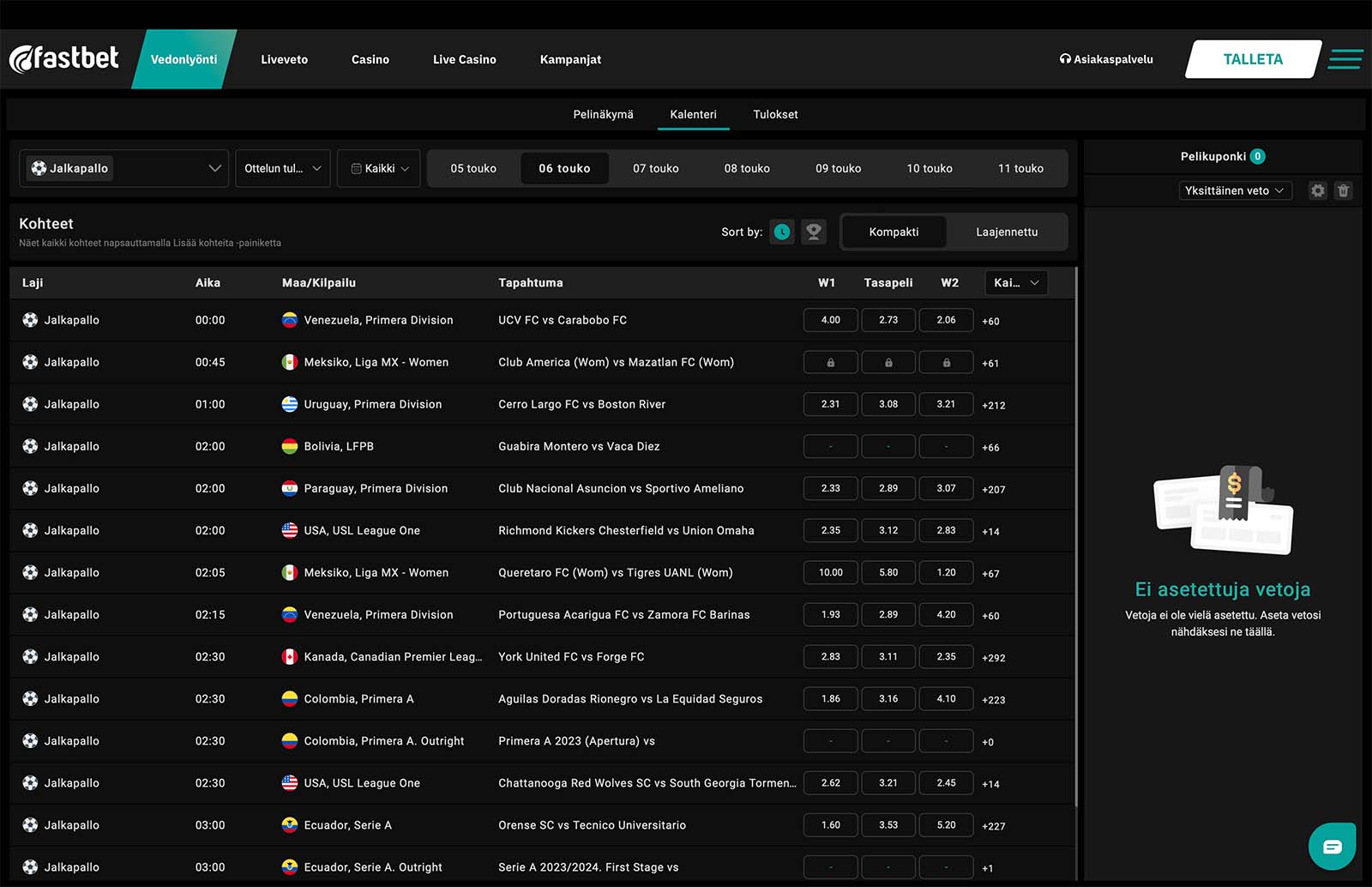Click the Asiakaspalvelu headset link
Screen dimensions: 1372x887
(x=1106, y=59)
